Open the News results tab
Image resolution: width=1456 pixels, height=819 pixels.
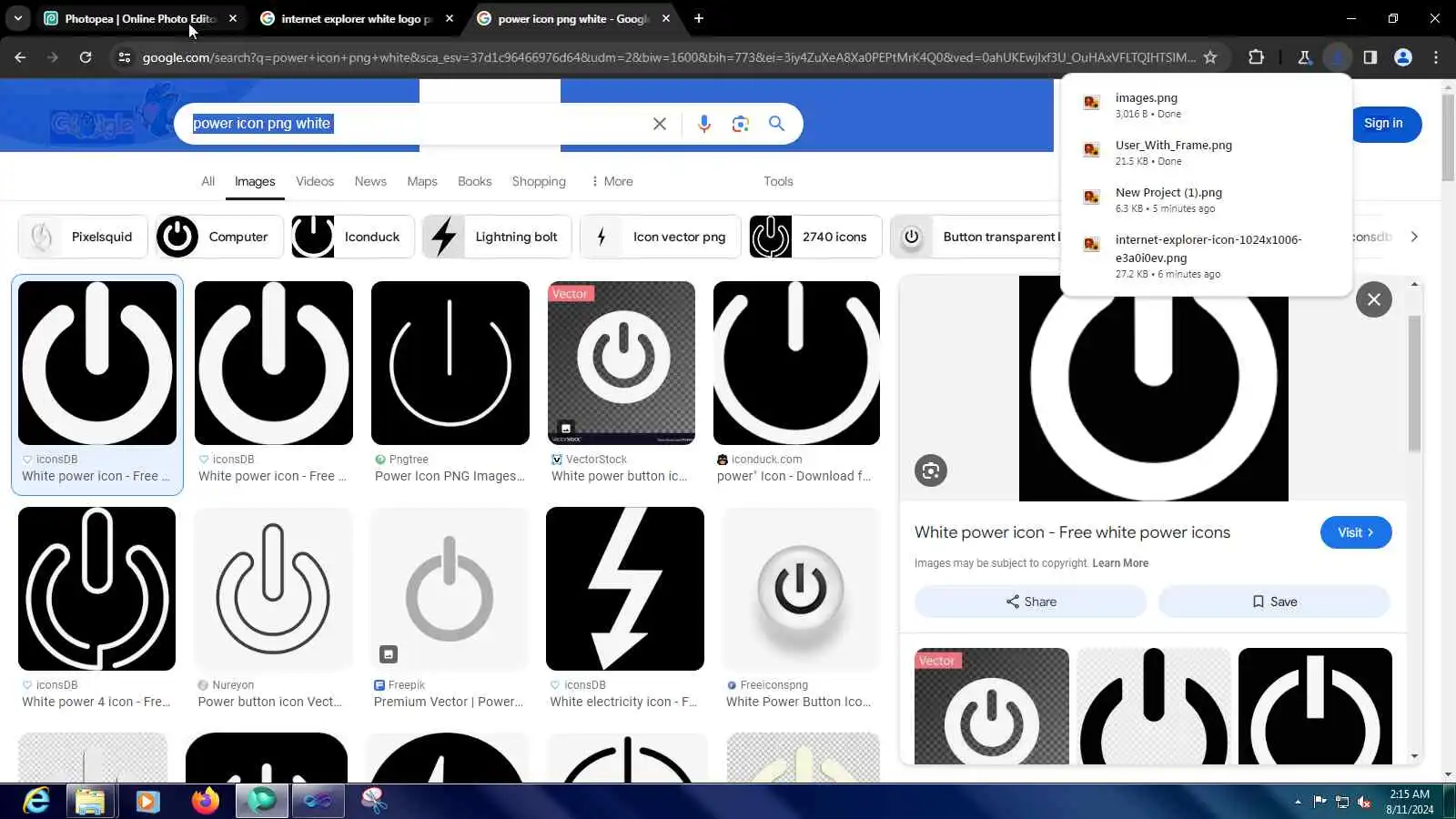pyautogui.click(x=370, y=181)
